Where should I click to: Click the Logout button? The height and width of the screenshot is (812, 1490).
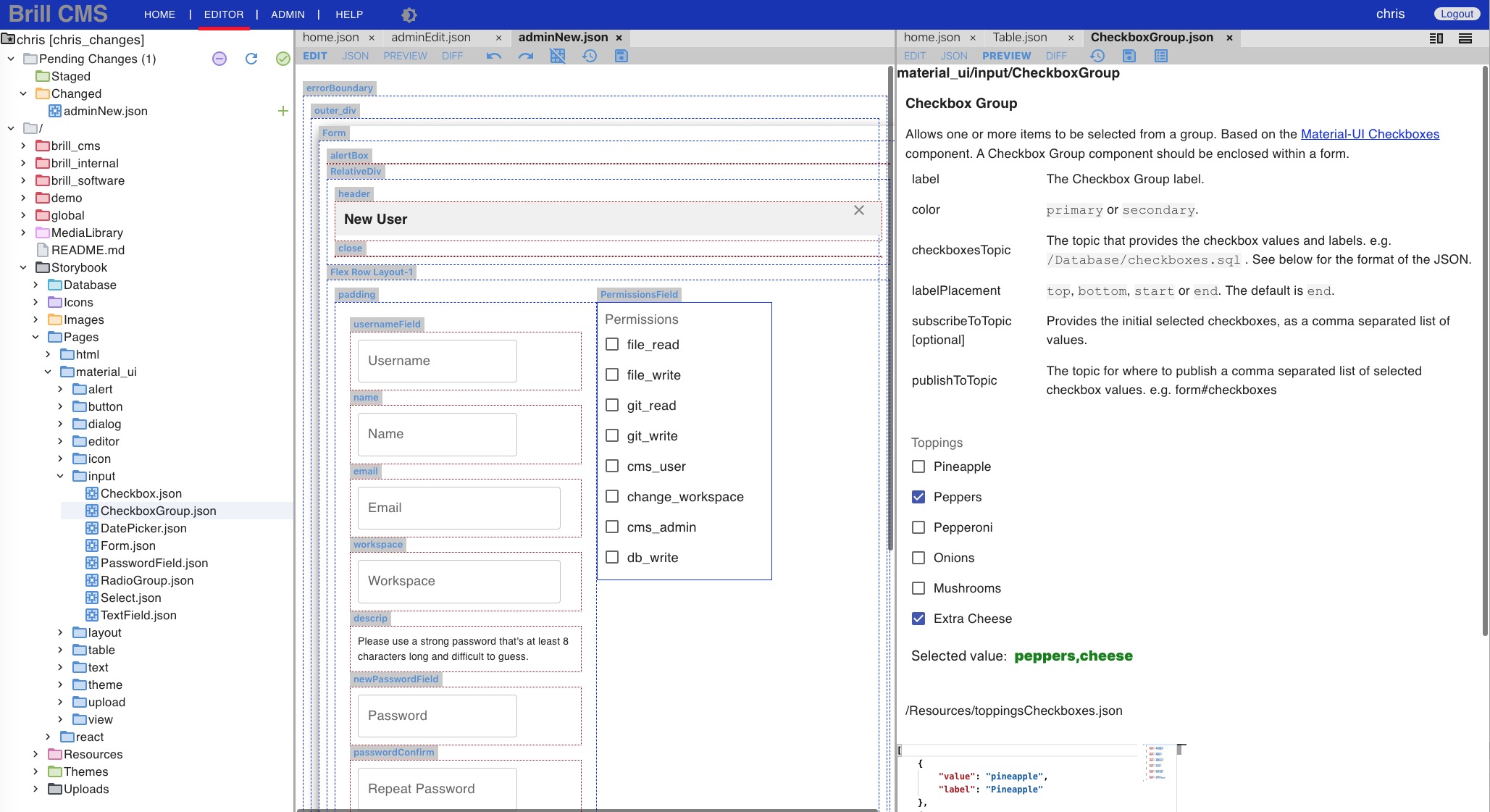pos(1457,14)
